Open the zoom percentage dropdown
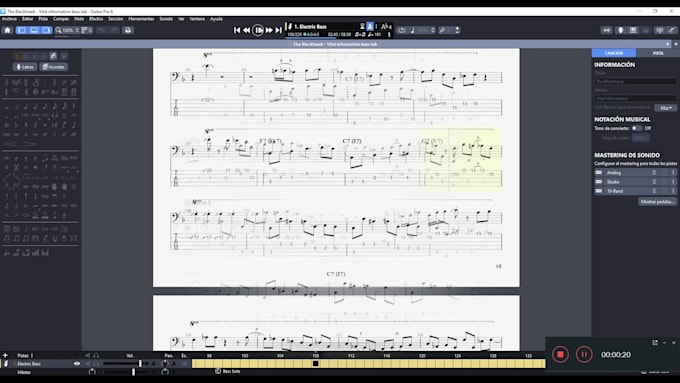 (x=71, y=30)
